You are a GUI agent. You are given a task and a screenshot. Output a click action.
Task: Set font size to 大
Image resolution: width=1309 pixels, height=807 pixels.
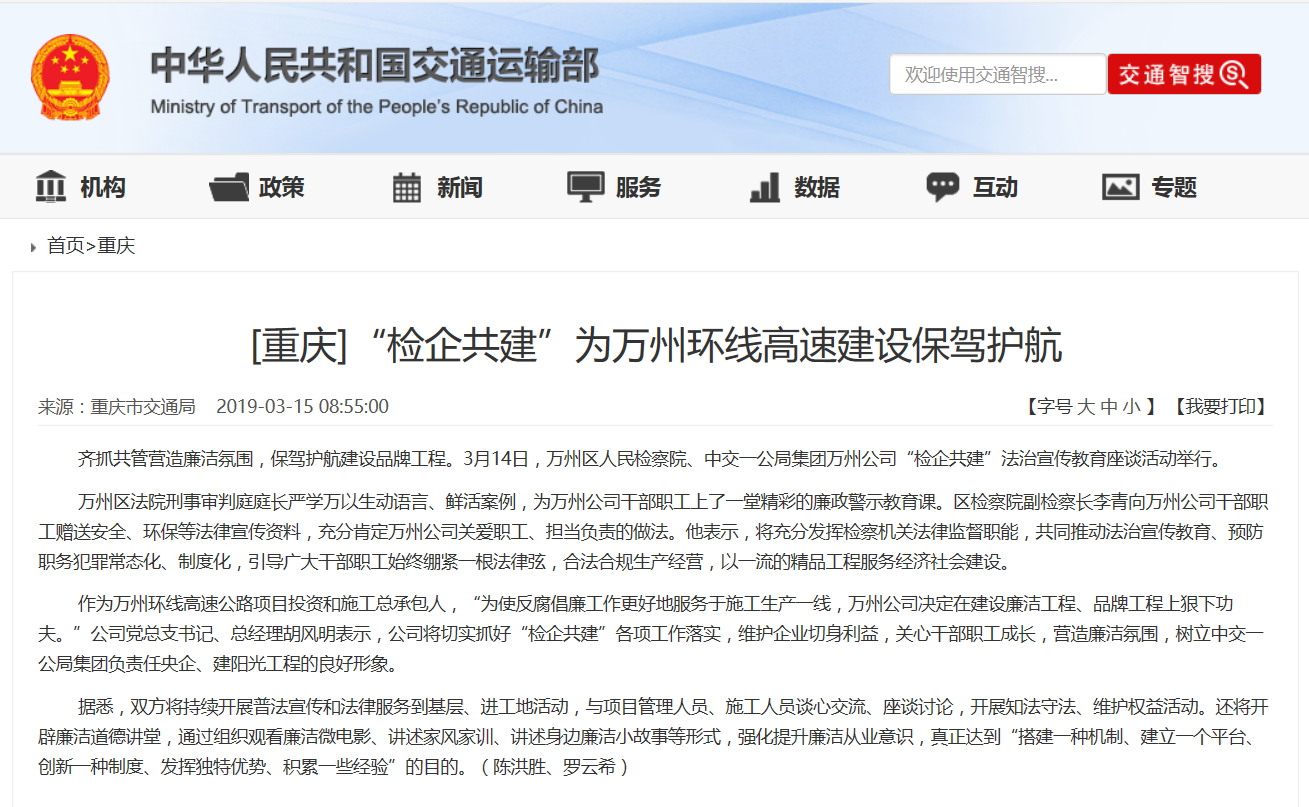coord(1088,406)
